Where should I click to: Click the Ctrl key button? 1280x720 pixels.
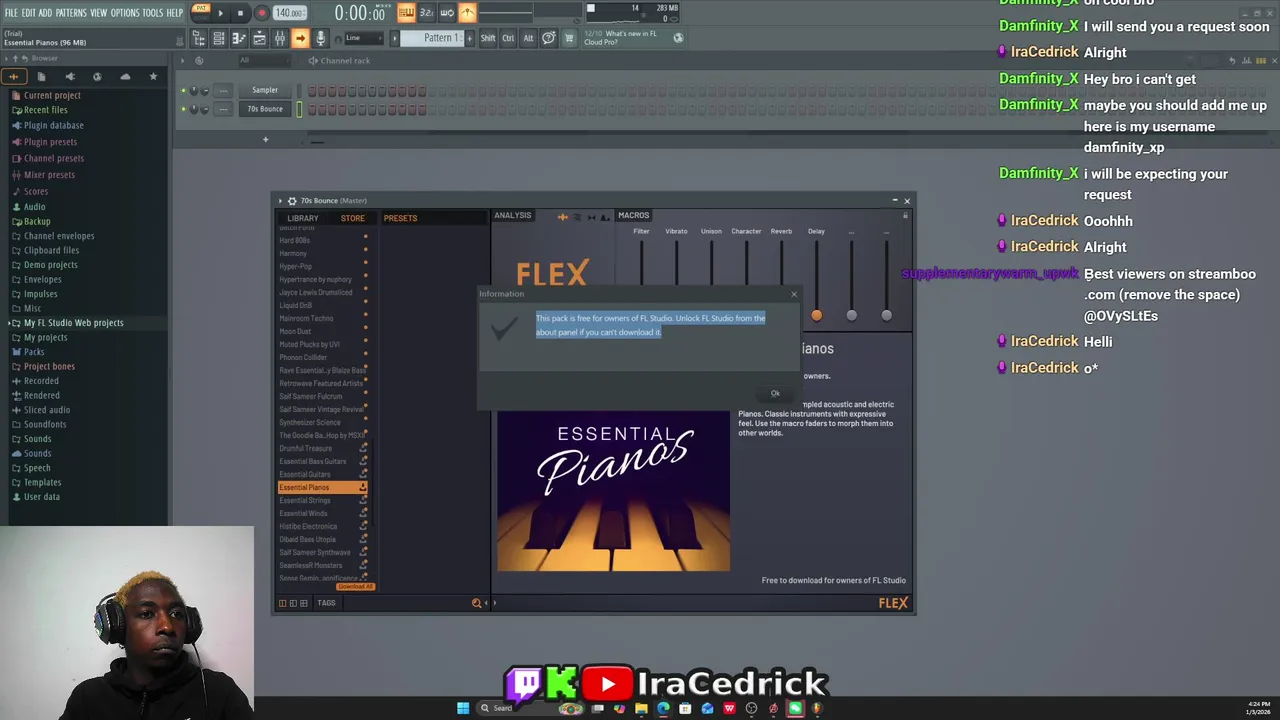coord(508,38)
